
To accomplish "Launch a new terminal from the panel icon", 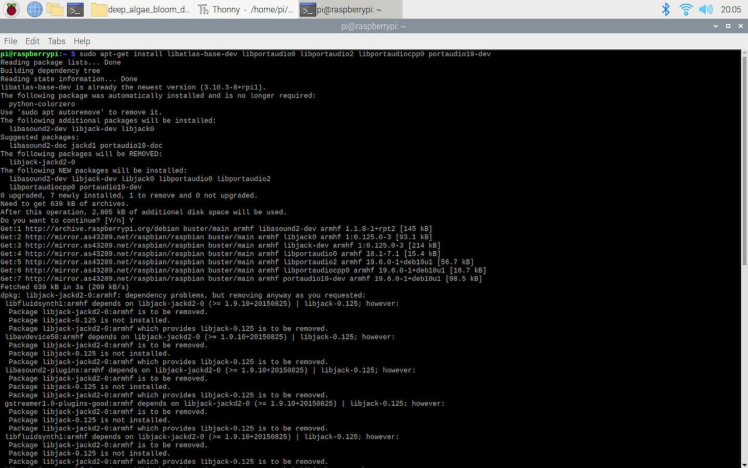I will tap(75, 9).
